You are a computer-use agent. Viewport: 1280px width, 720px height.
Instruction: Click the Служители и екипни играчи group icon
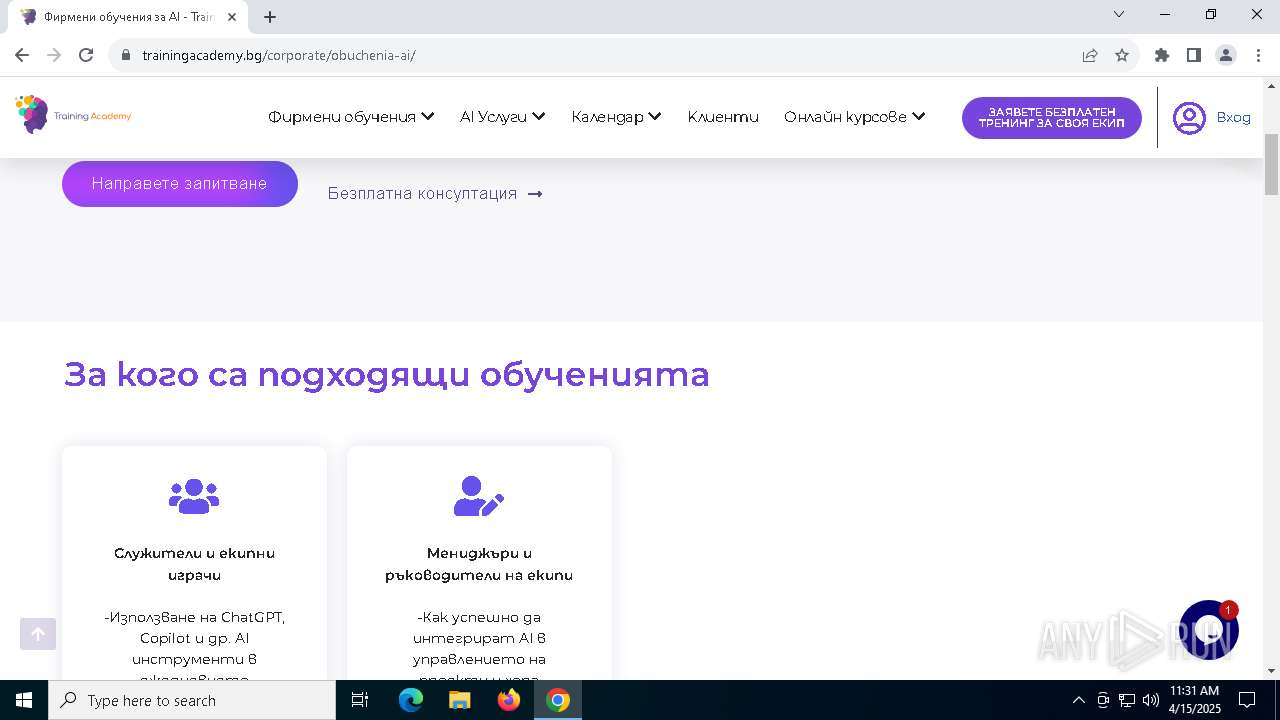[x=194, y=496]
